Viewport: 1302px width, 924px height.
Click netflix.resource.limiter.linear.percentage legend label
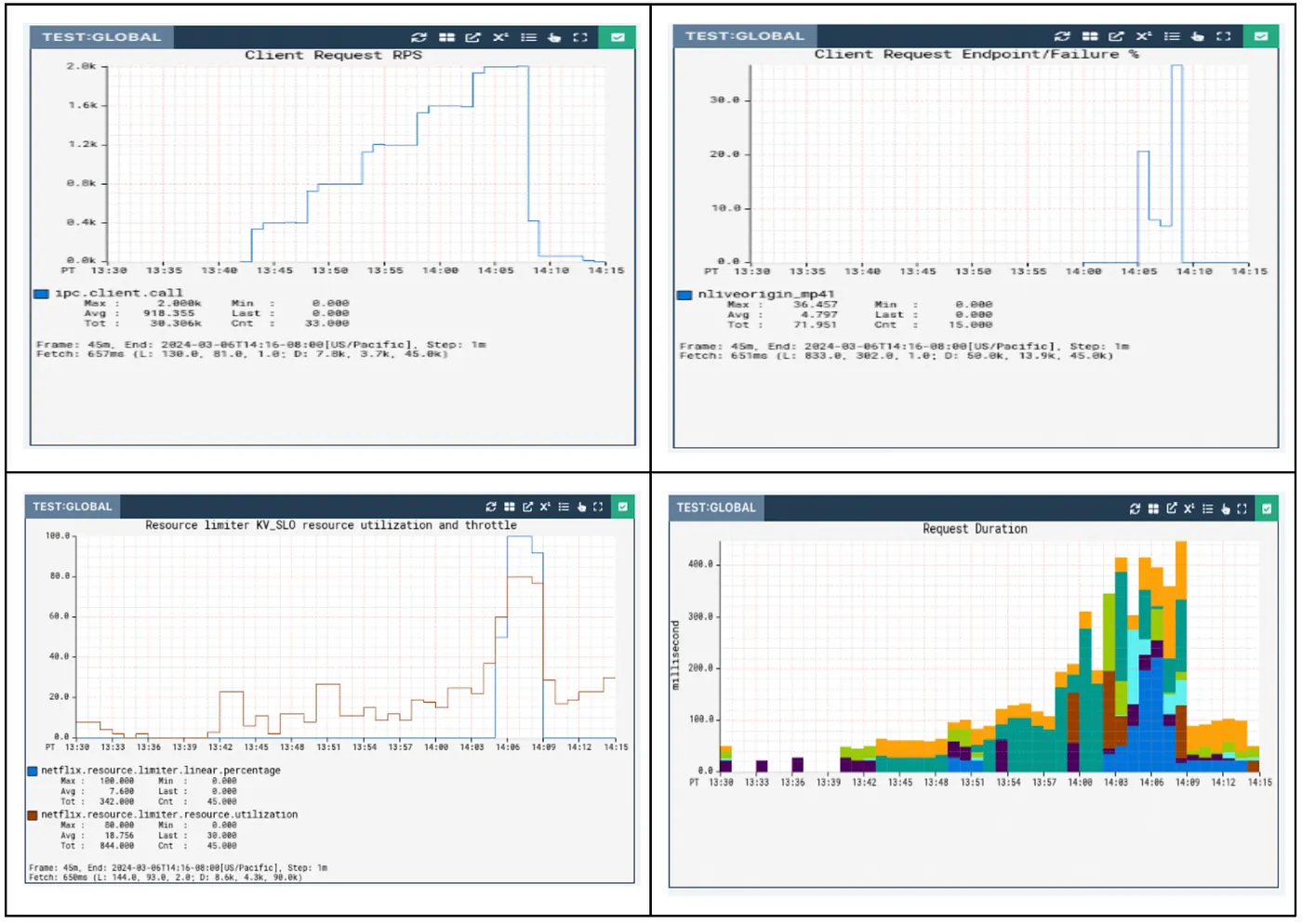click(x=161, y=771)
